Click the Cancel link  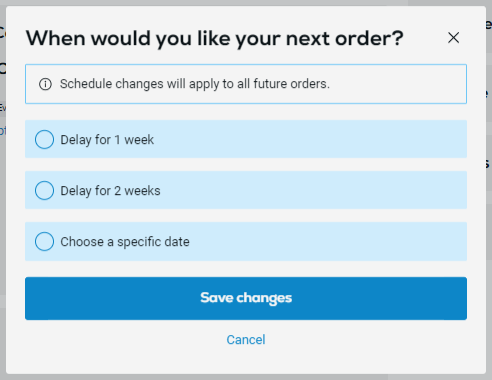[246, 340]
